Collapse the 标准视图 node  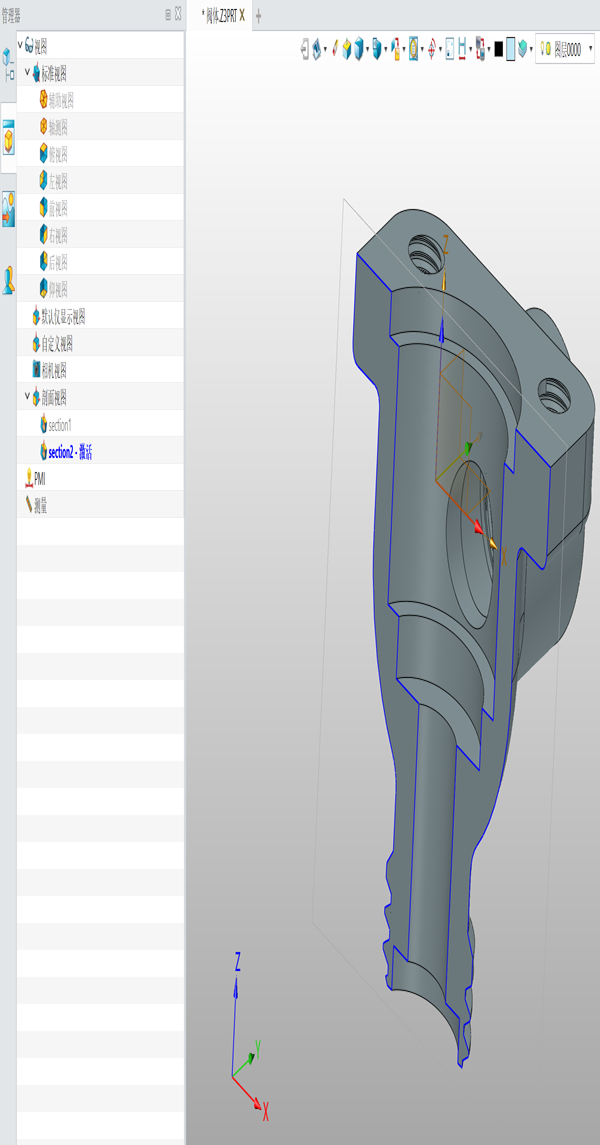pos(28,72)
